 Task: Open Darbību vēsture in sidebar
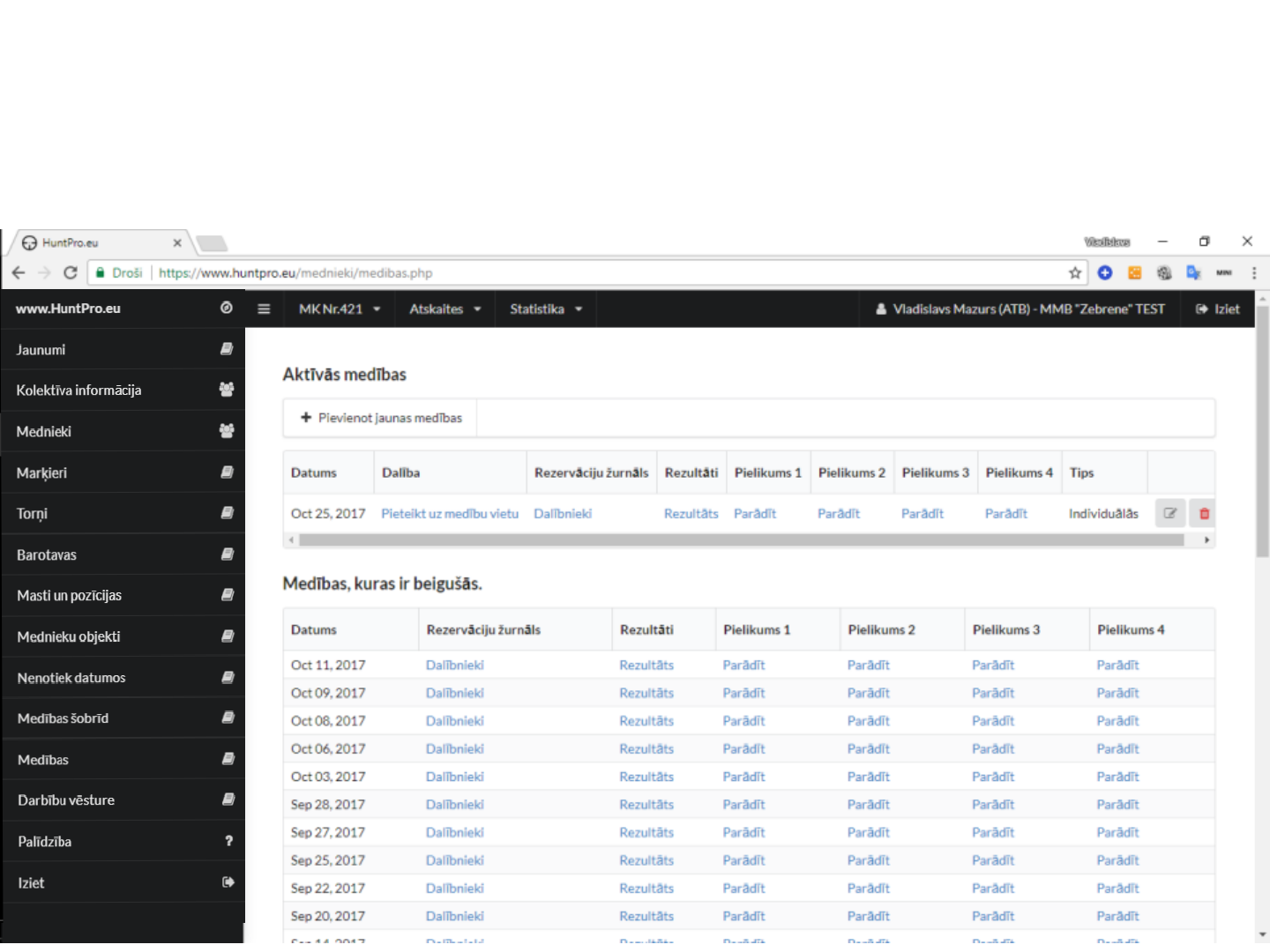point(123,800)
